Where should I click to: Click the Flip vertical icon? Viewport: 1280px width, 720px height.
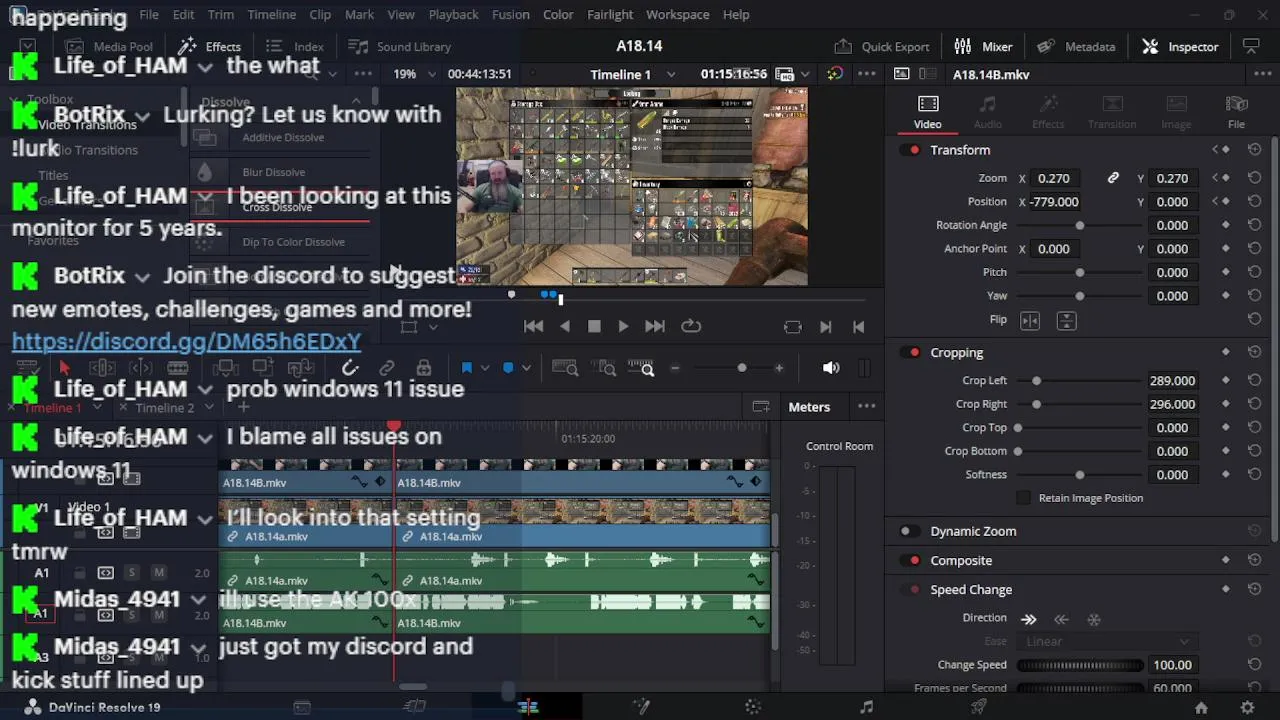click(x=1067, y=320)
